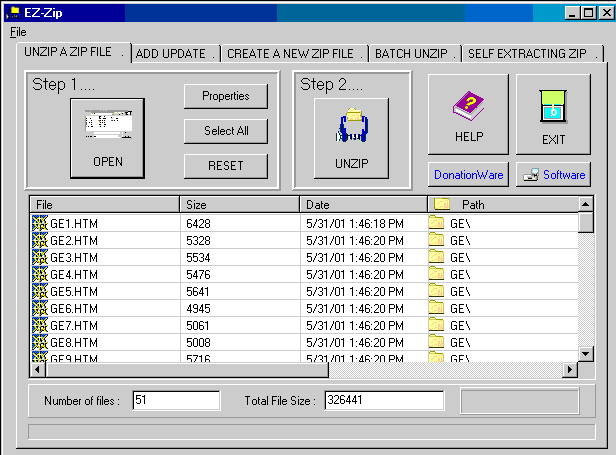Switch to the ADD UPDATE tab
The height and width of the screenshot is (455, 616).
[x=176, y=54]
